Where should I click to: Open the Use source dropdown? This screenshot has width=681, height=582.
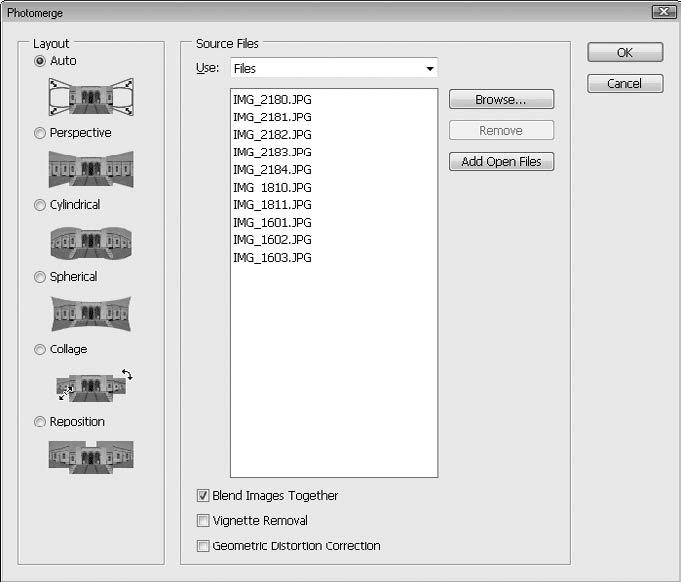click(x=334, y=68)
